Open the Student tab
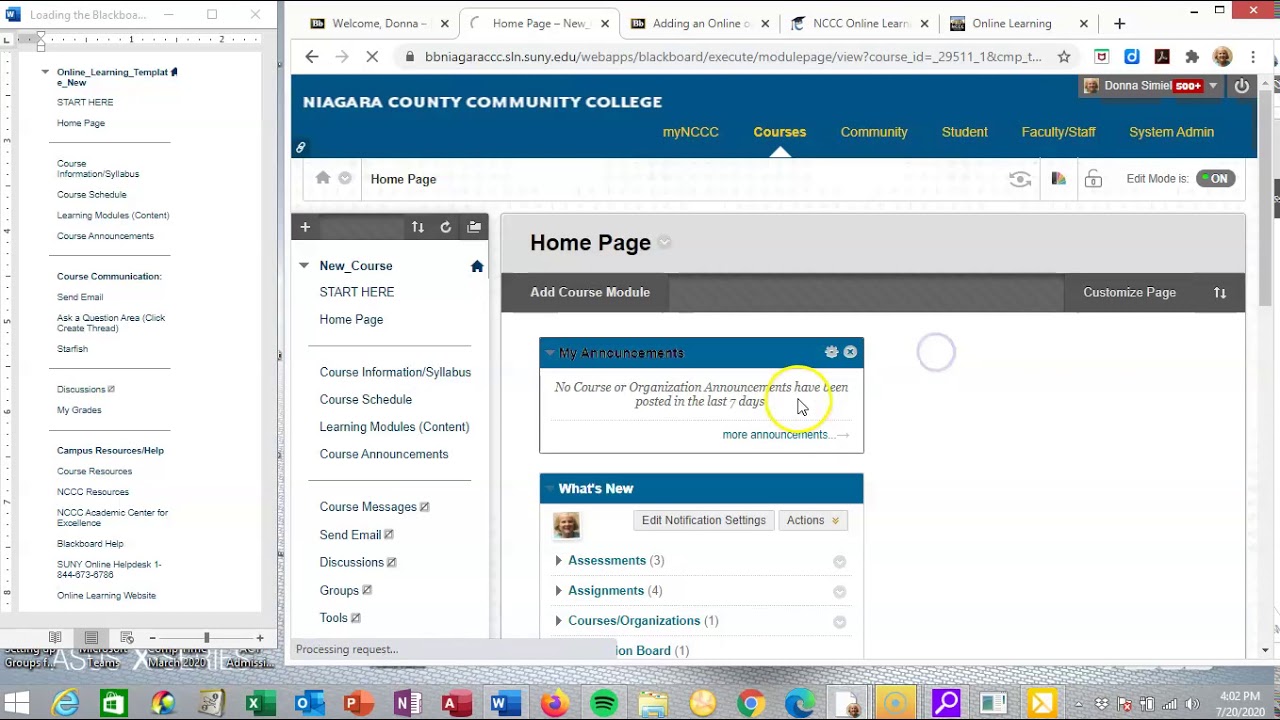Image resolution: width=1280 pixels, height=720 pixels. (965, 132)
